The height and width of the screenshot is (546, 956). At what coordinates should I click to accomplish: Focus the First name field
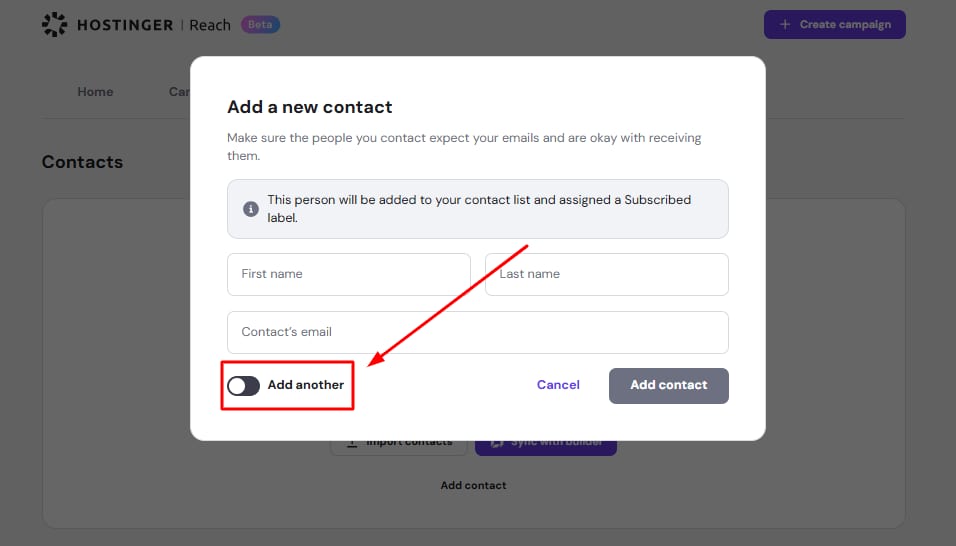(x=349, y=274)
